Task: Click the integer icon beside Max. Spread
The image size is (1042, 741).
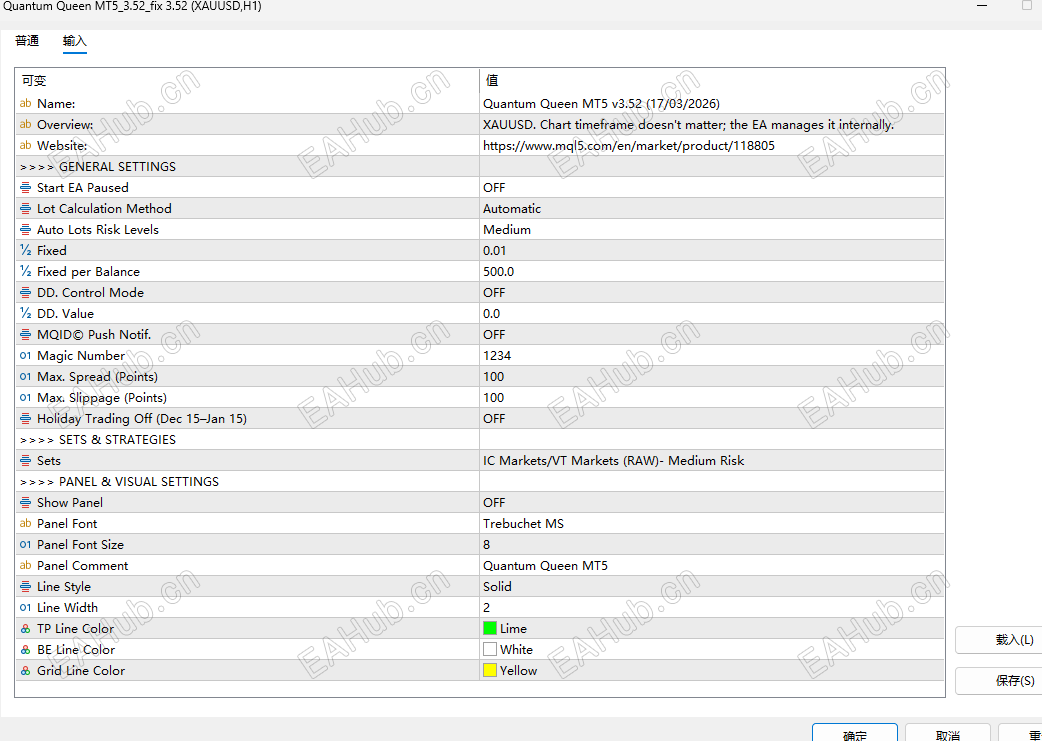Action: point(25,376)
